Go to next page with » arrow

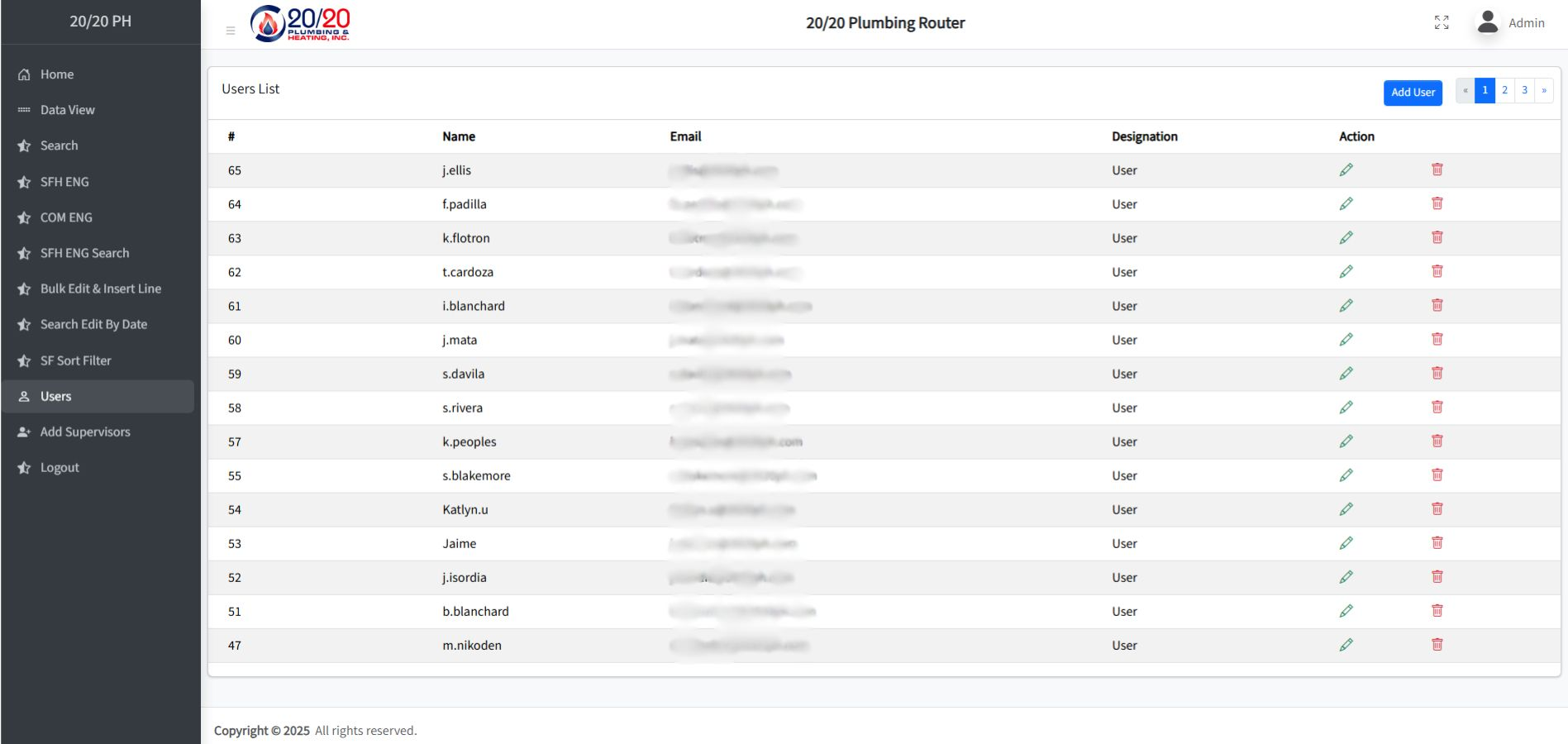1543,90
